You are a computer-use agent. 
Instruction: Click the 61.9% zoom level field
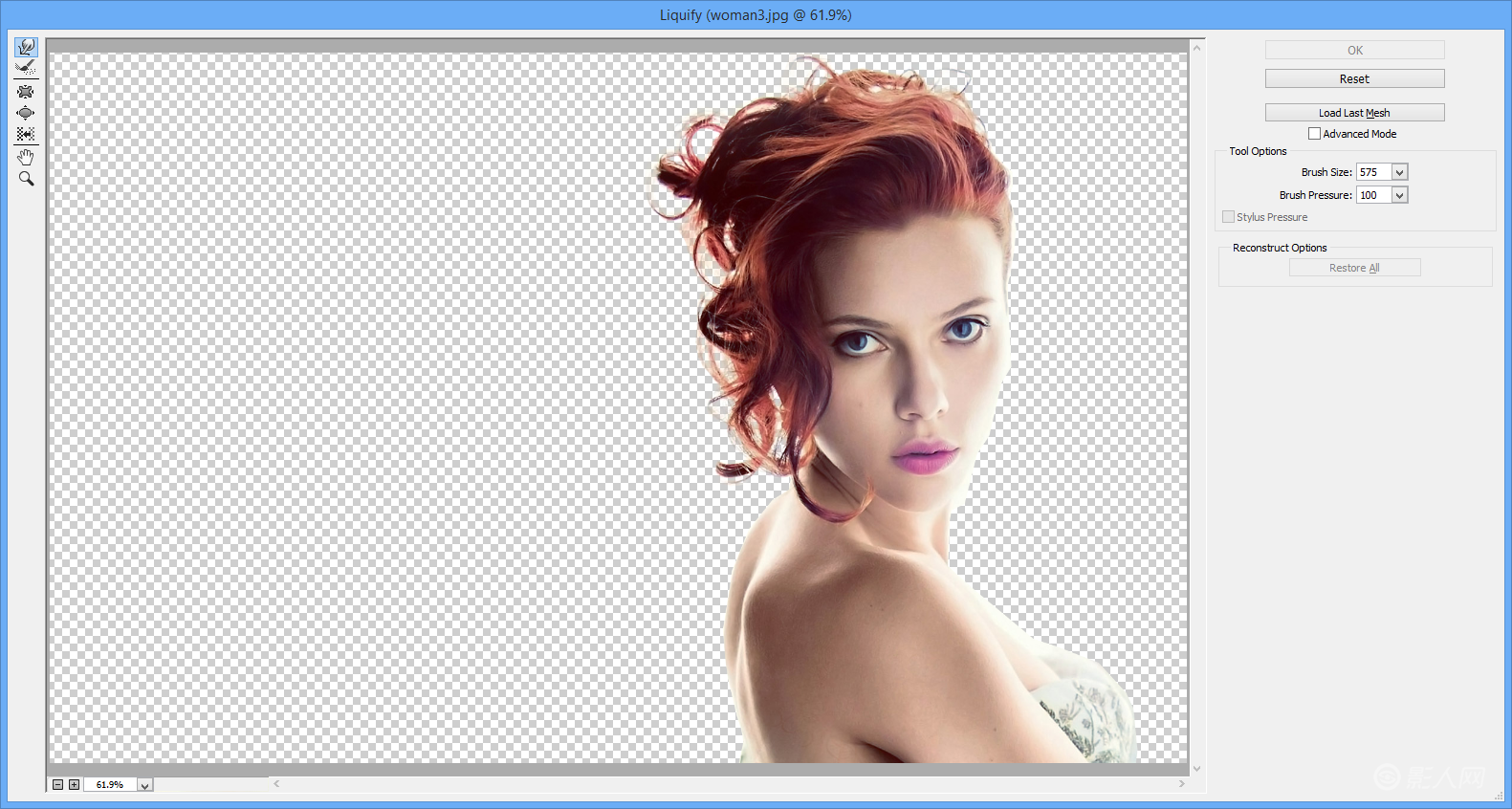pyautogui.click(x=111, y=785)
